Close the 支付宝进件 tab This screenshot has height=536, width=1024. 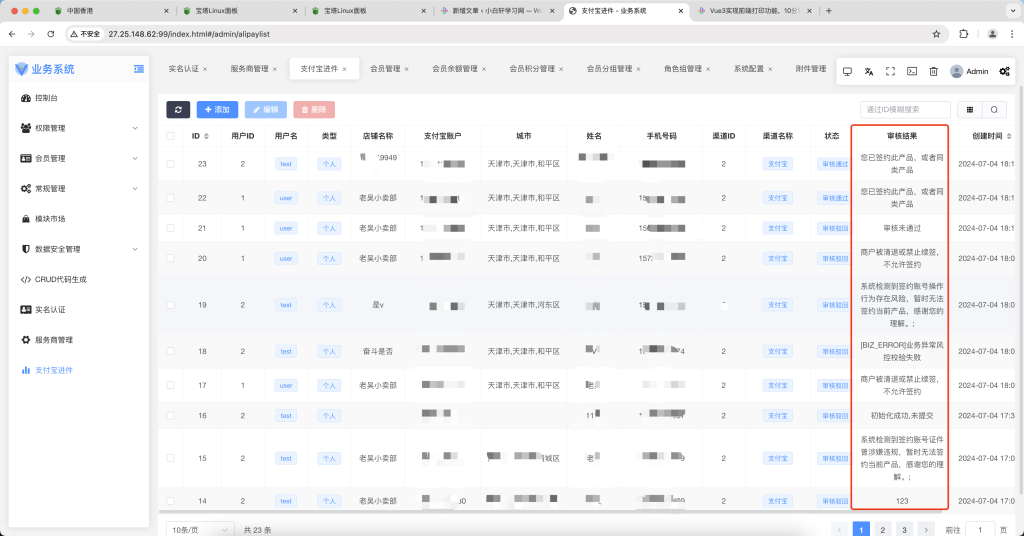coord(344,69)
